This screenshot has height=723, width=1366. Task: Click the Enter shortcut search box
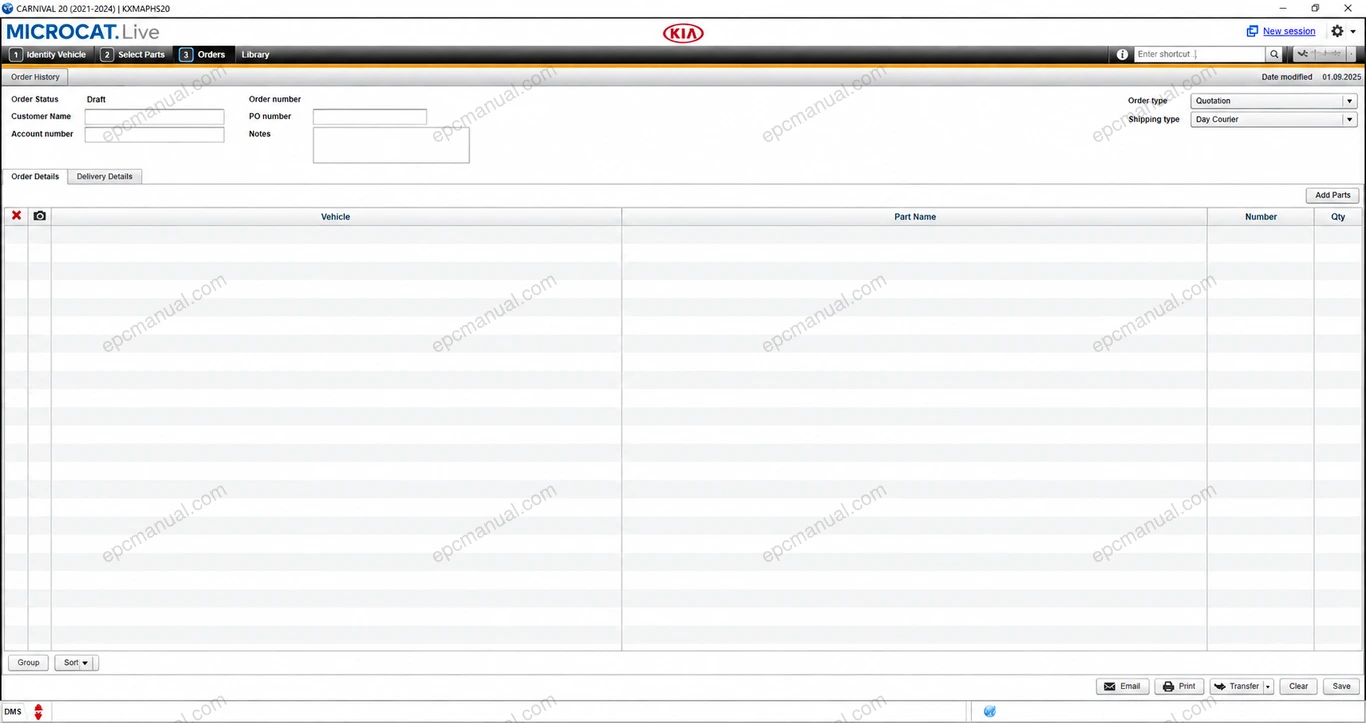(x=1199, y=54)
